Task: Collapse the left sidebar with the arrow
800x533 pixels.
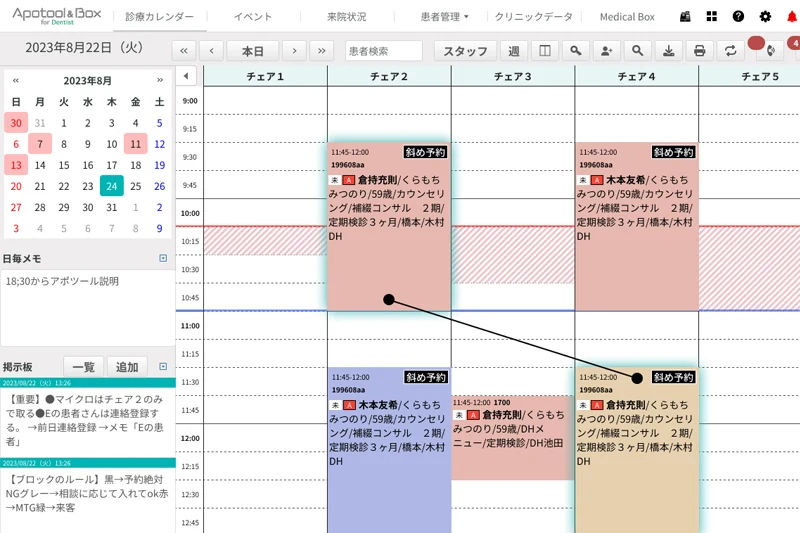Action: (186, 77)
